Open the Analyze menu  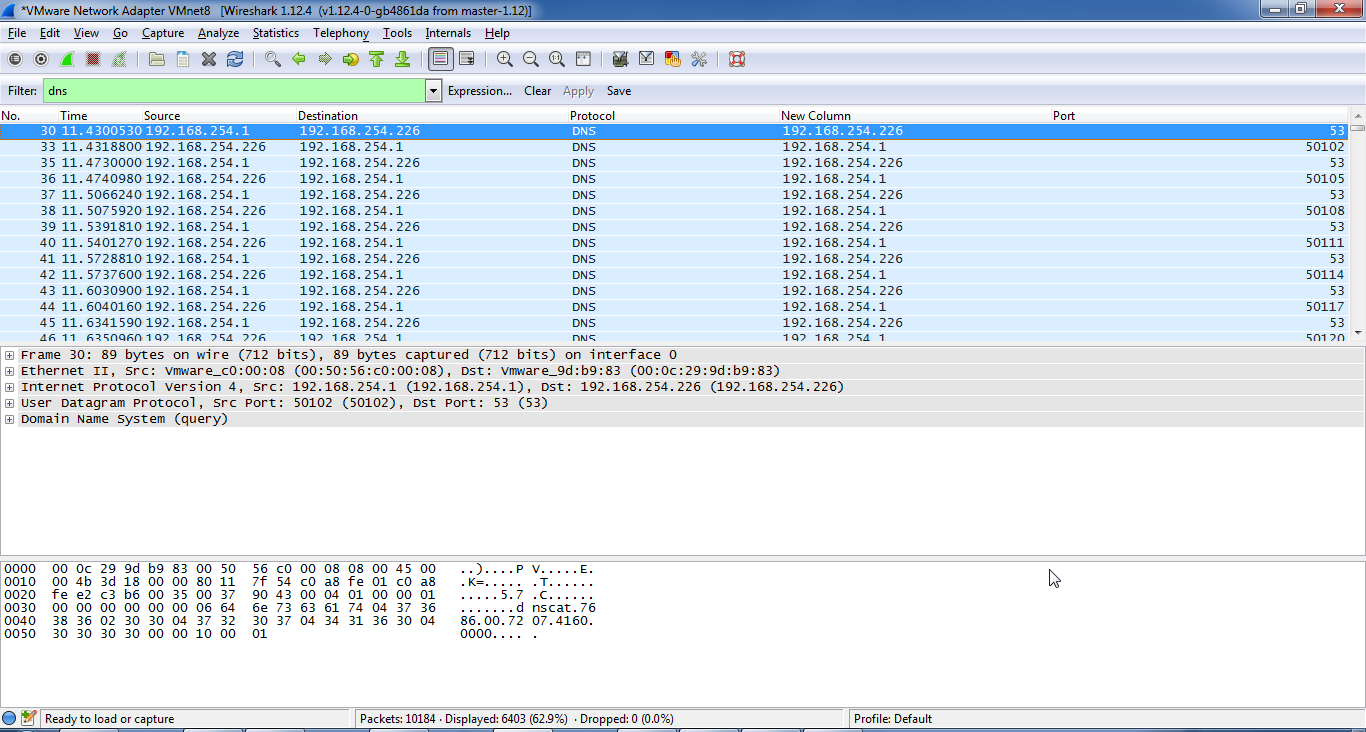pyautogui.click(x=218, y=33)
